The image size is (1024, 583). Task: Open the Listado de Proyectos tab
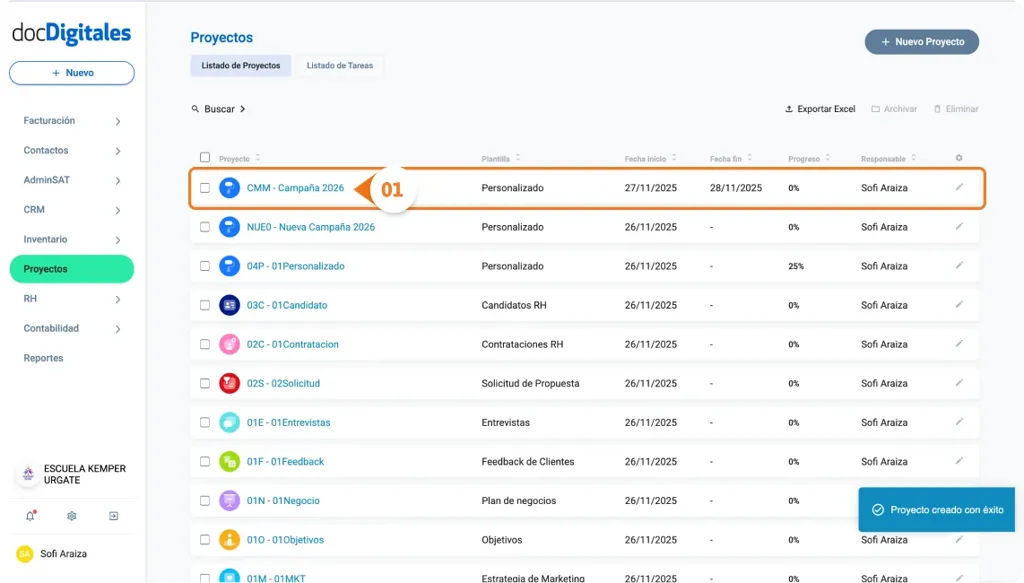241,64
